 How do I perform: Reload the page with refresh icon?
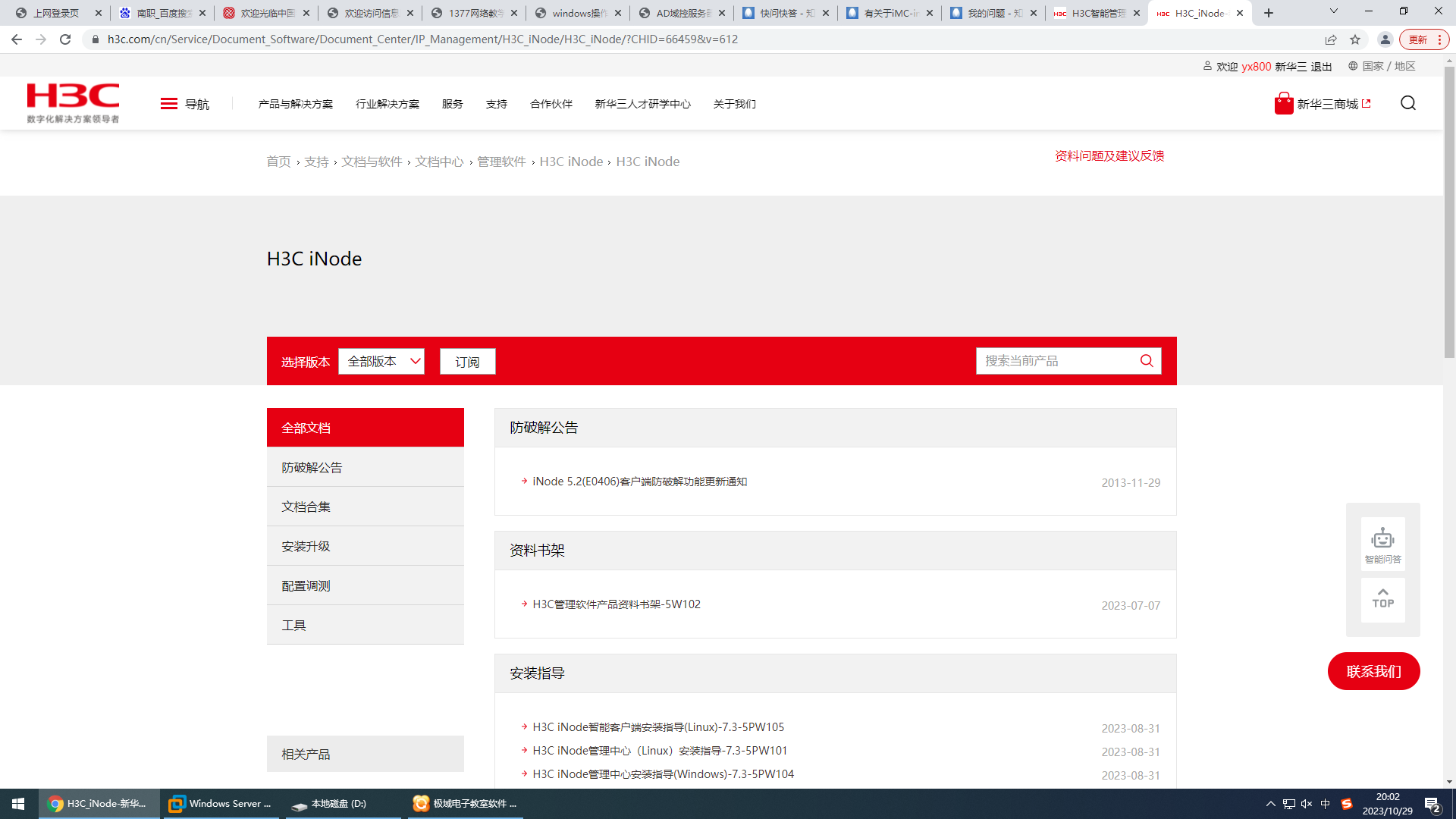click(65, 39)
